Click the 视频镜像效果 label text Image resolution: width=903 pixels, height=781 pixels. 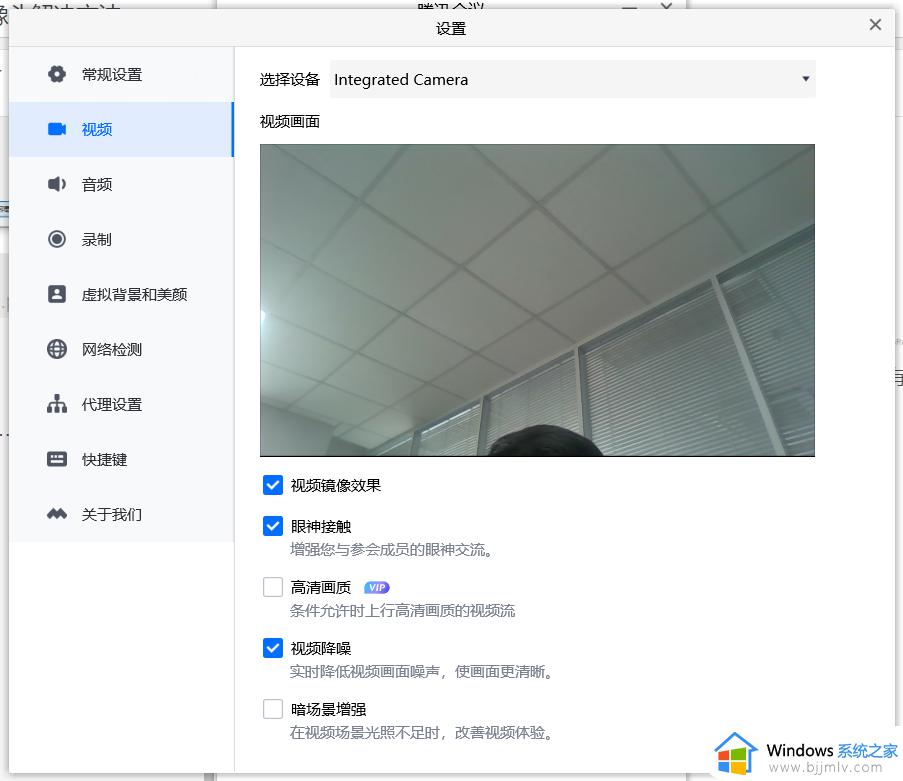click(x=336, y=486)
